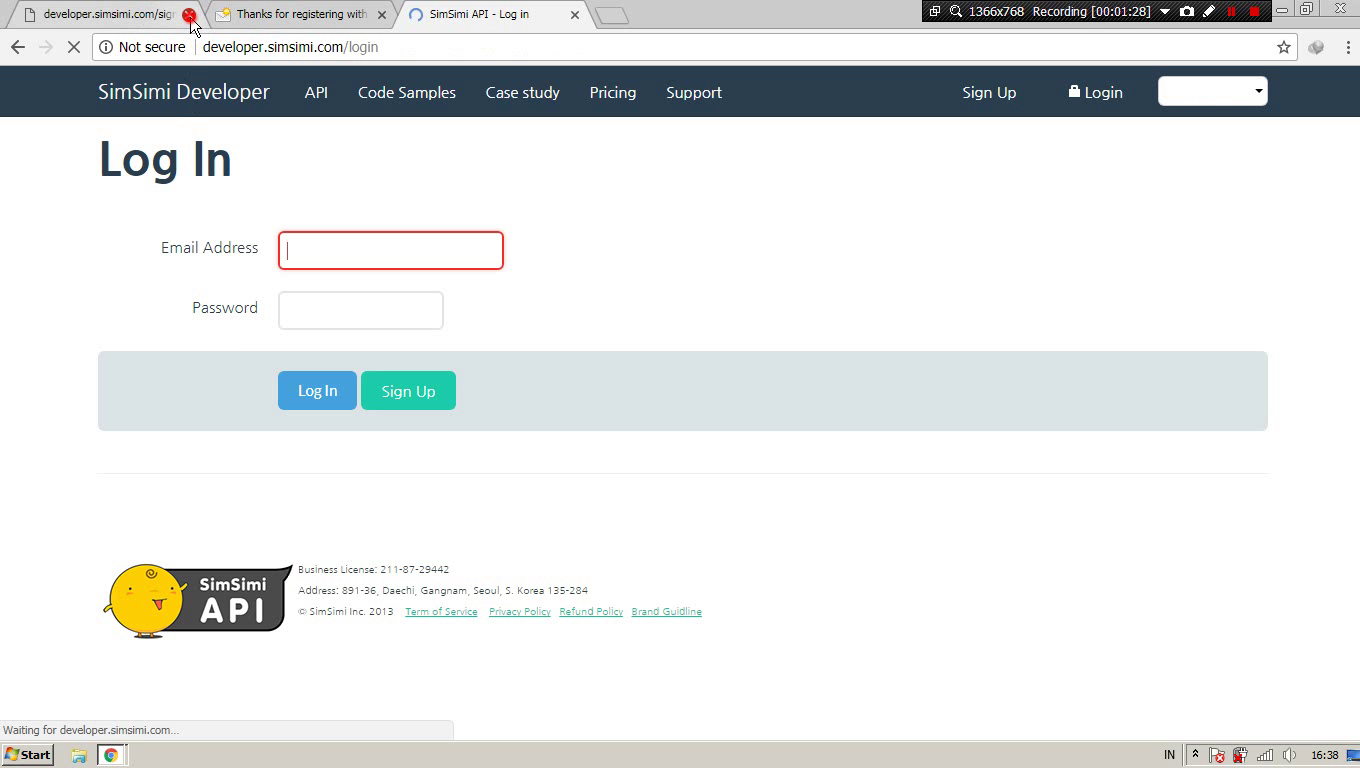Go to SimSimi Developer home

pyautogui.click(x=184, y=92)
